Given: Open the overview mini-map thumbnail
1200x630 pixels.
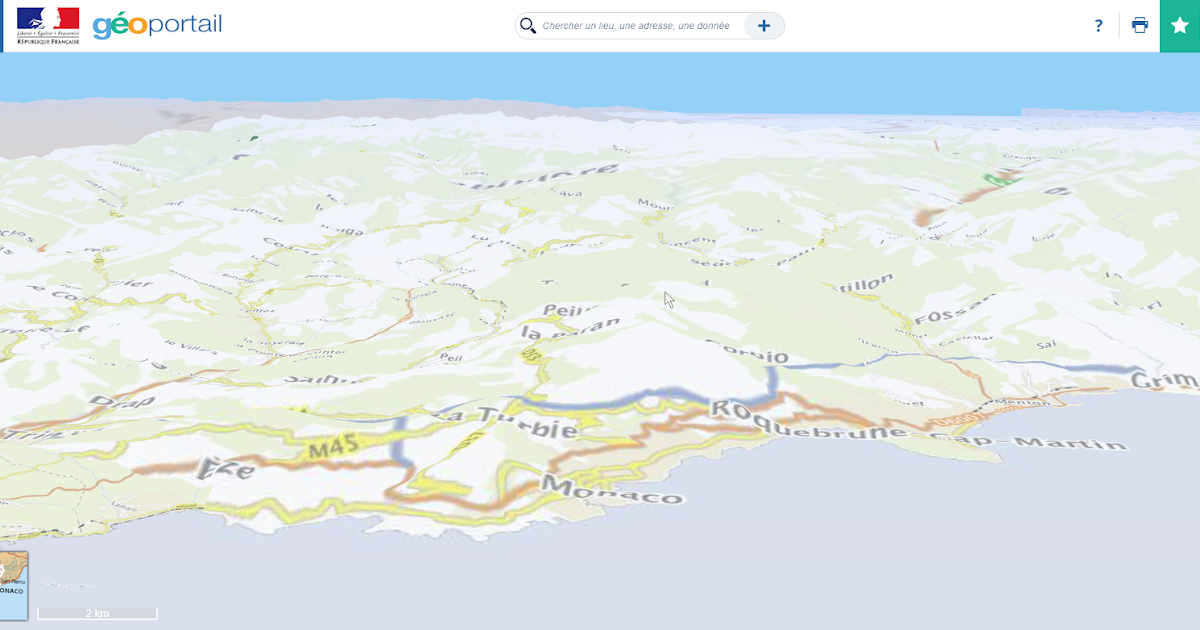Looking at the screenshot, I should [x=13, y=585].
